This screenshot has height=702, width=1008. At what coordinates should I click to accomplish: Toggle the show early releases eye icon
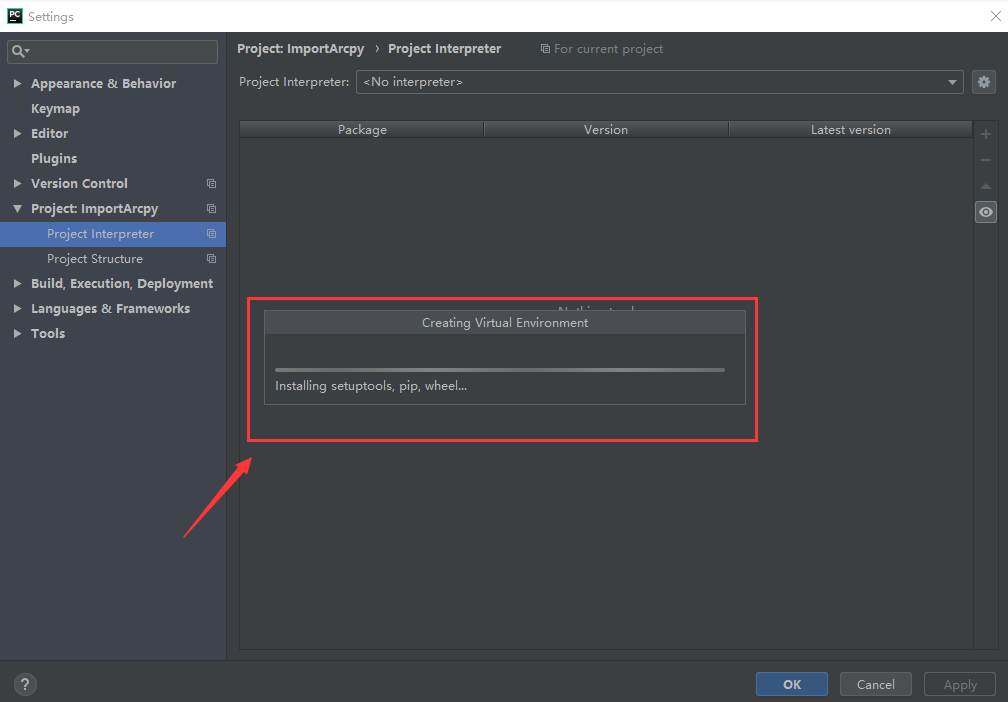(986, 212)
